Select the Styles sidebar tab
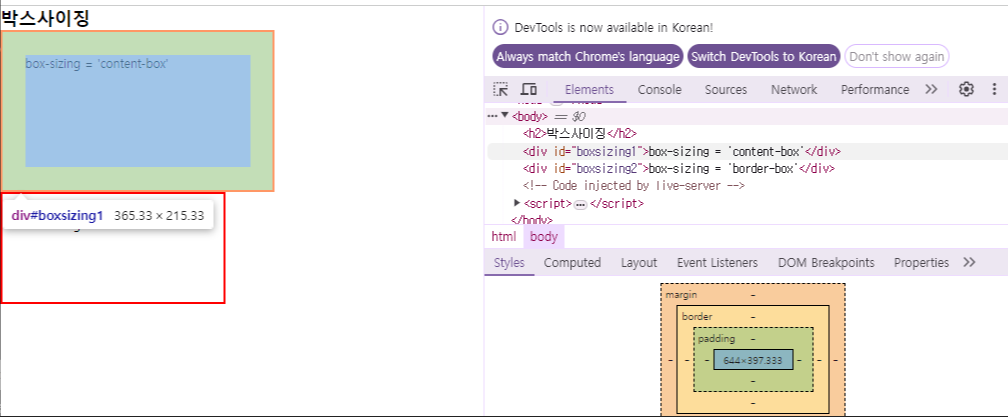The image size is (1008, 417). [x=509, y=262]
